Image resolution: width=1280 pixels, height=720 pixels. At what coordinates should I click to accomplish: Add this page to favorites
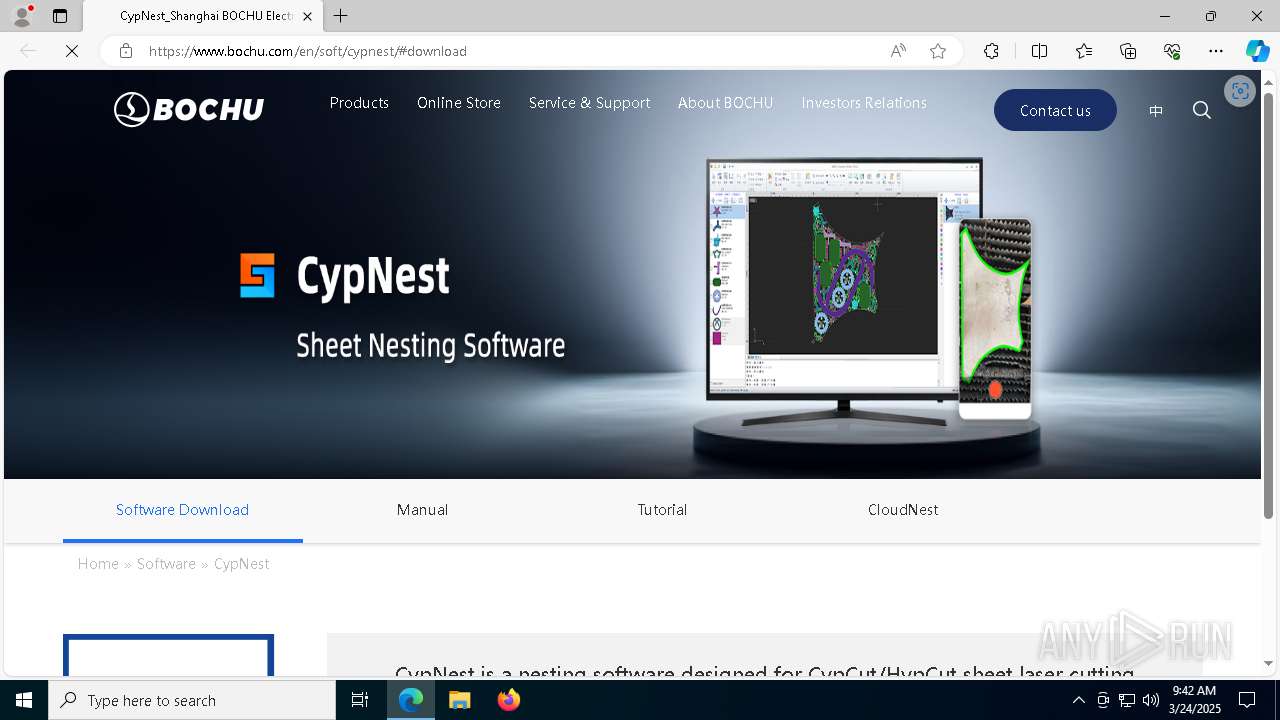[938, 51]
